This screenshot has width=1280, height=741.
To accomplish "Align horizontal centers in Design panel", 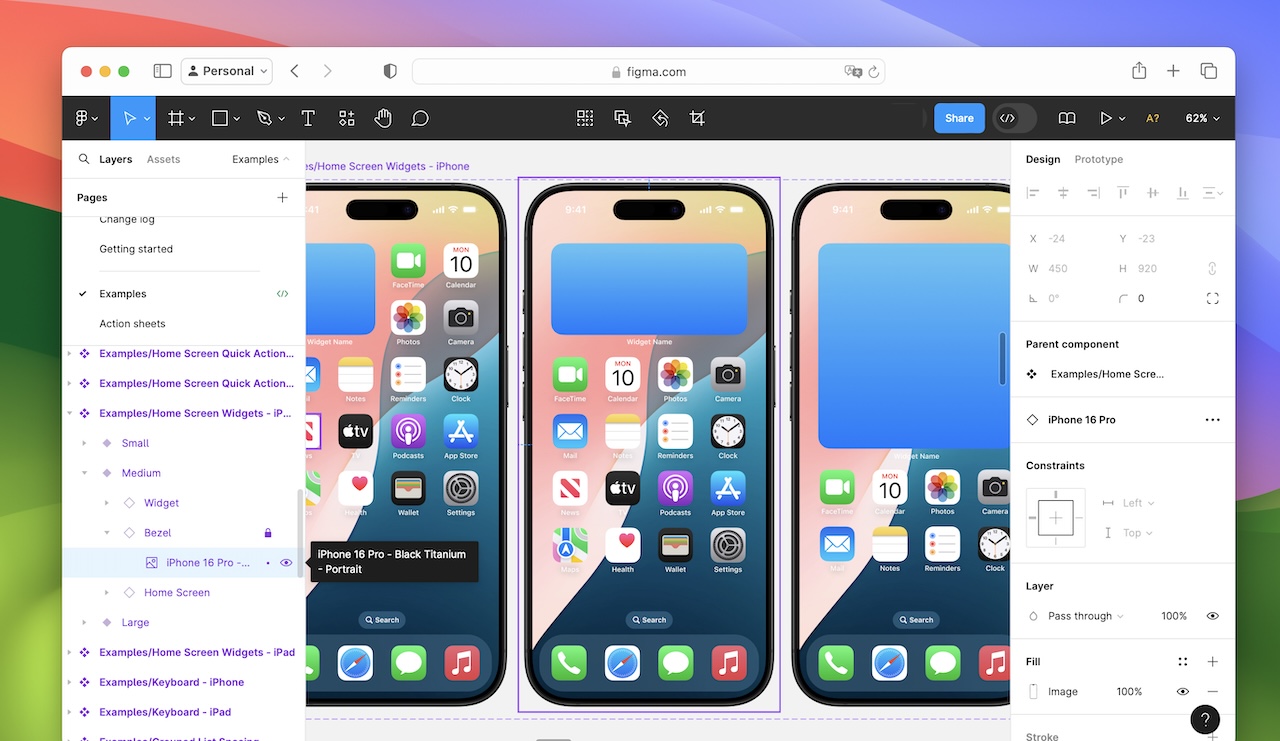I will [x=1063, y=193].
